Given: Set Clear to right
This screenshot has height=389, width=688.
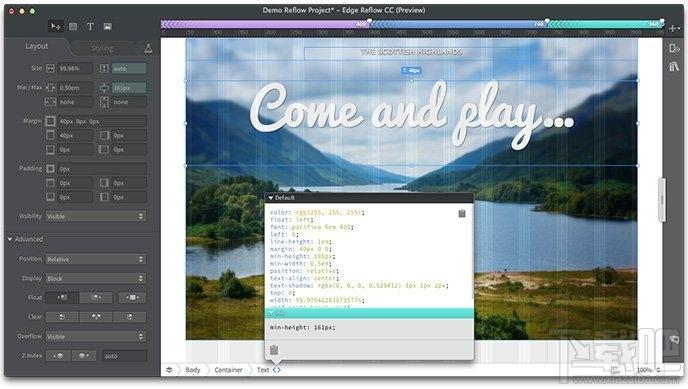Looking at the screenshot, I should [129, 317].
